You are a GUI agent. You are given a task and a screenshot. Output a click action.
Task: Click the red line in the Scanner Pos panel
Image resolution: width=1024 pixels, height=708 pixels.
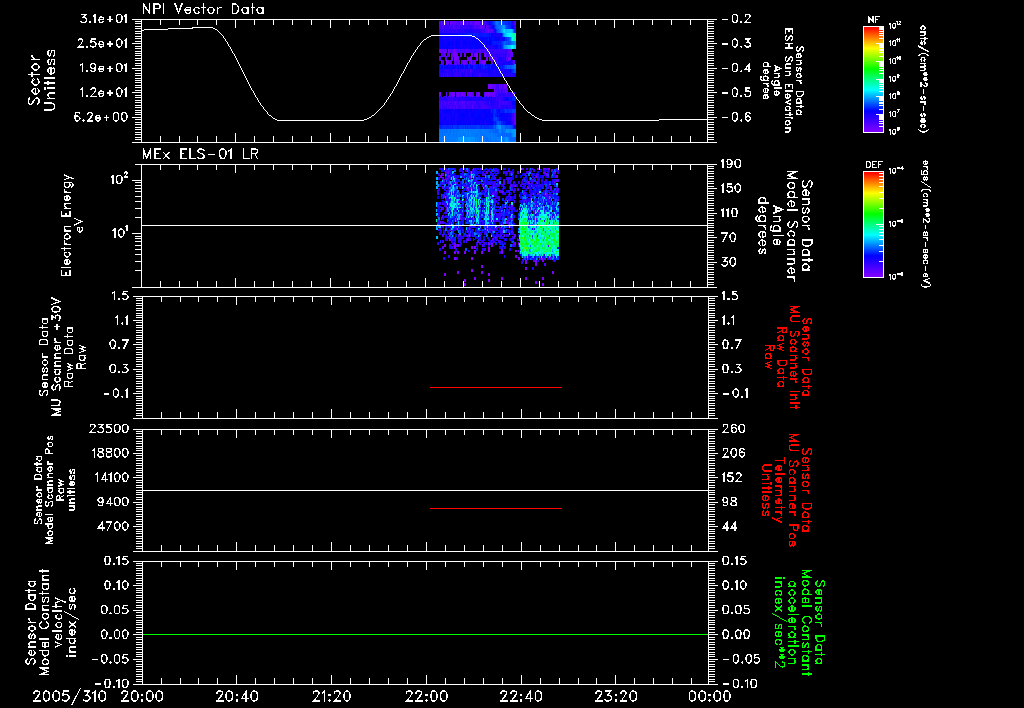point(496,508)
